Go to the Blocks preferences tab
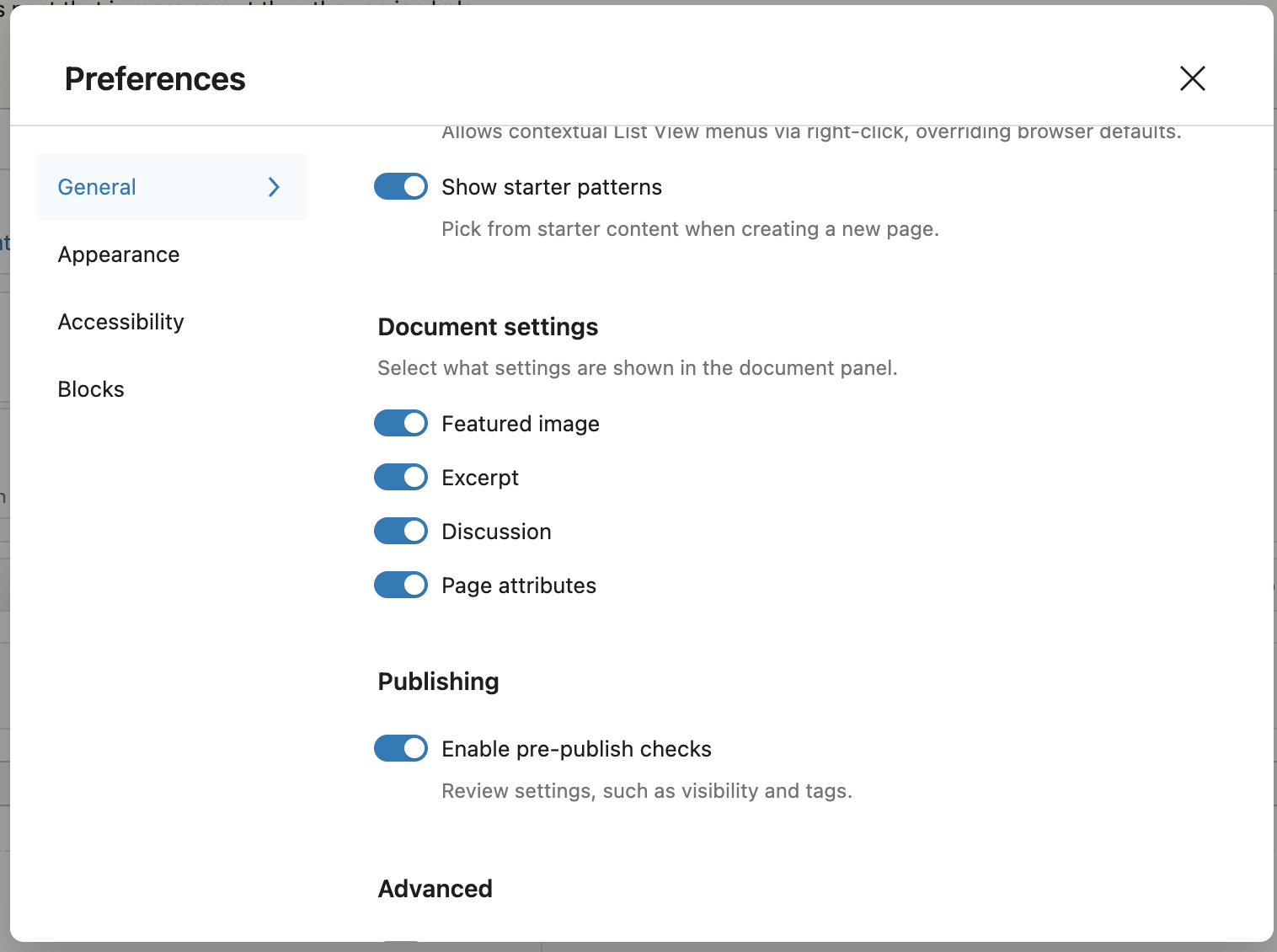 (91, 389)
